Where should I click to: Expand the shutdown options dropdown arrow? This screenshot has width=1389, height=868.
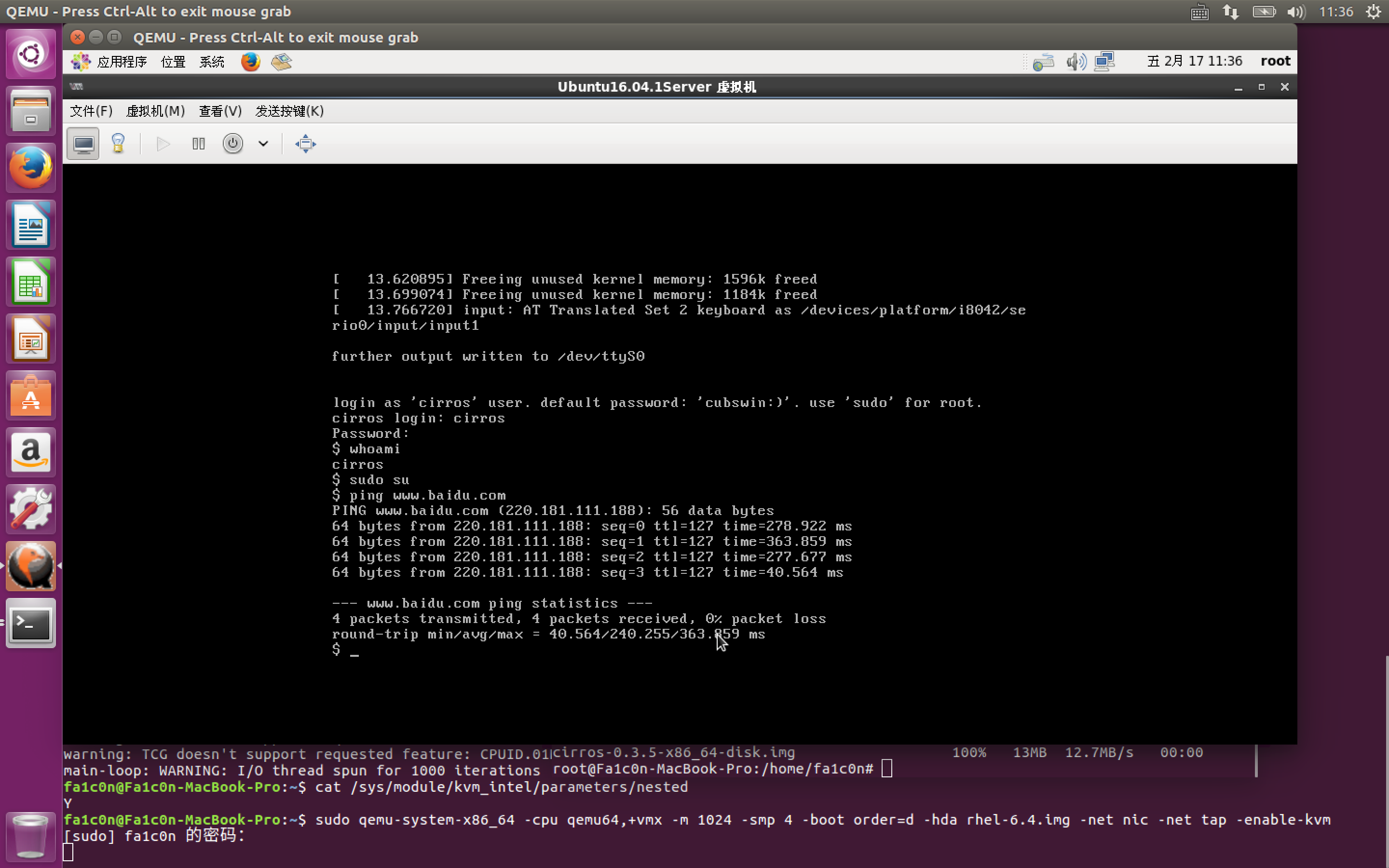click(x=263, y=144)
